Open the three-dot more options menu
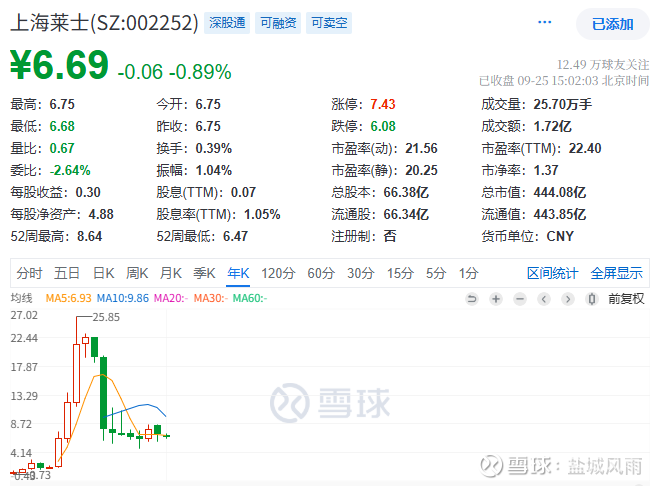 click(544, 22)
